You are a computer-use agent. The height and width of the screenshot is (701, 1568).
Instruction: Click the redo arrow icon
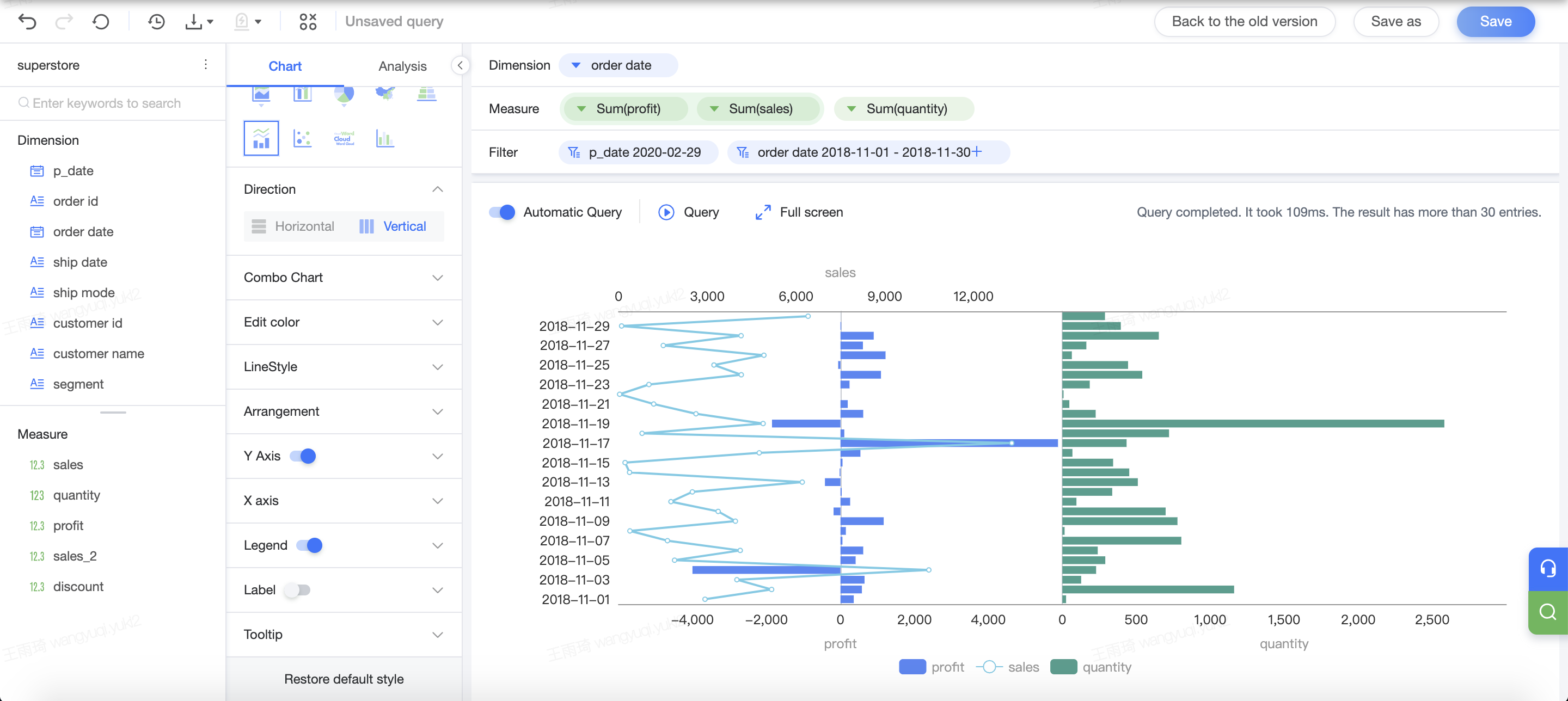[x=64, y=22]
